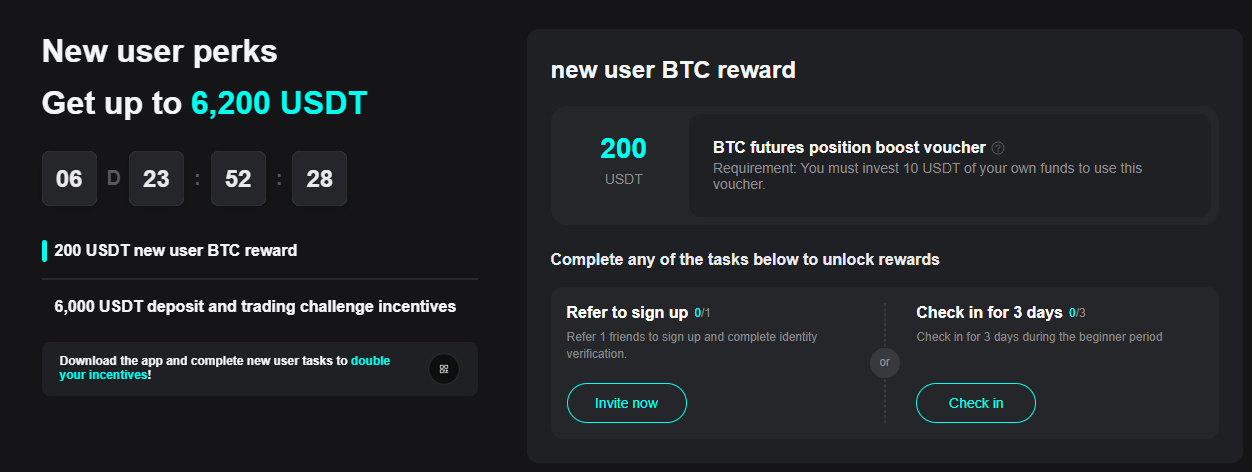Click the countdown hours box showing 23
1252x472 pixels.
[x=156, y=179]
